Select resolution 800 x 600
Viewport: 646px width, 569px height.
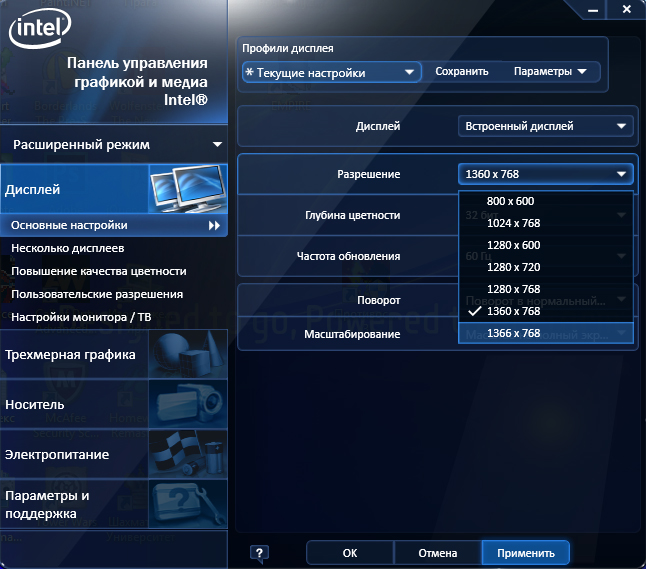545,201
